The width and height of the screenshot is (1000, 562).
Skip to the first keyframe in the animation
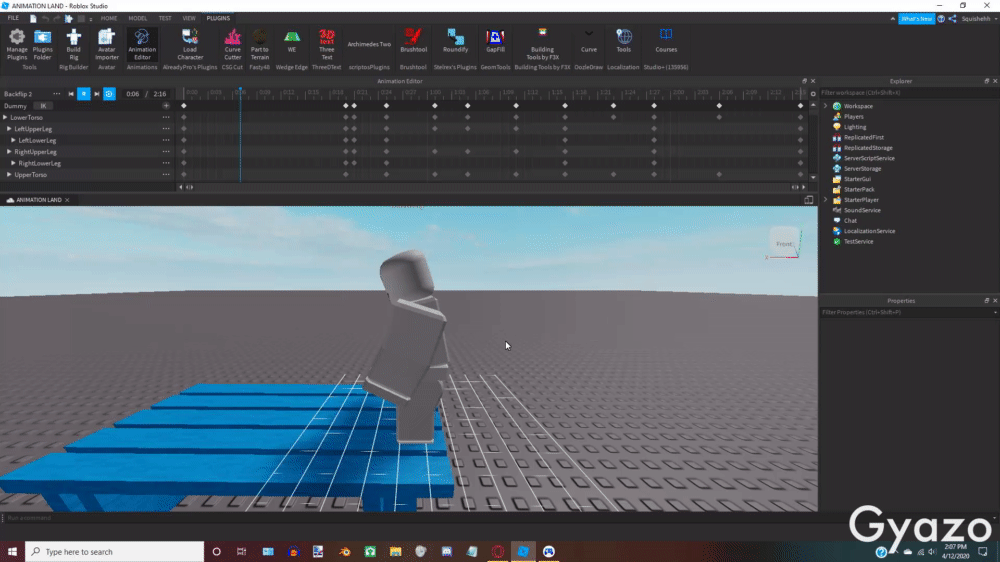click(x=71, y=94)
